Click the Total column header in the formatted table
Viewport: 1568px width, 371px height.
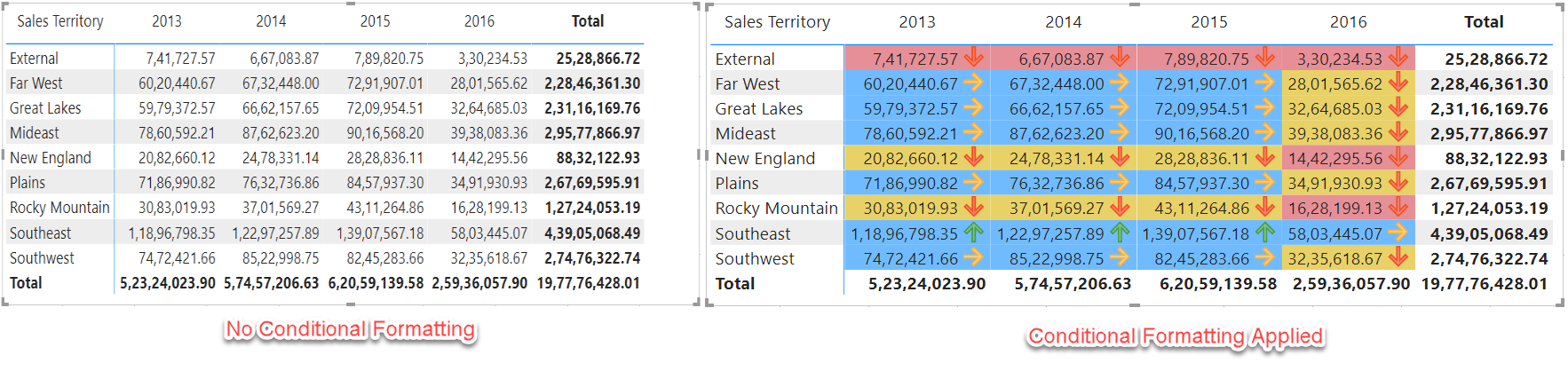tap(1484, 22)
